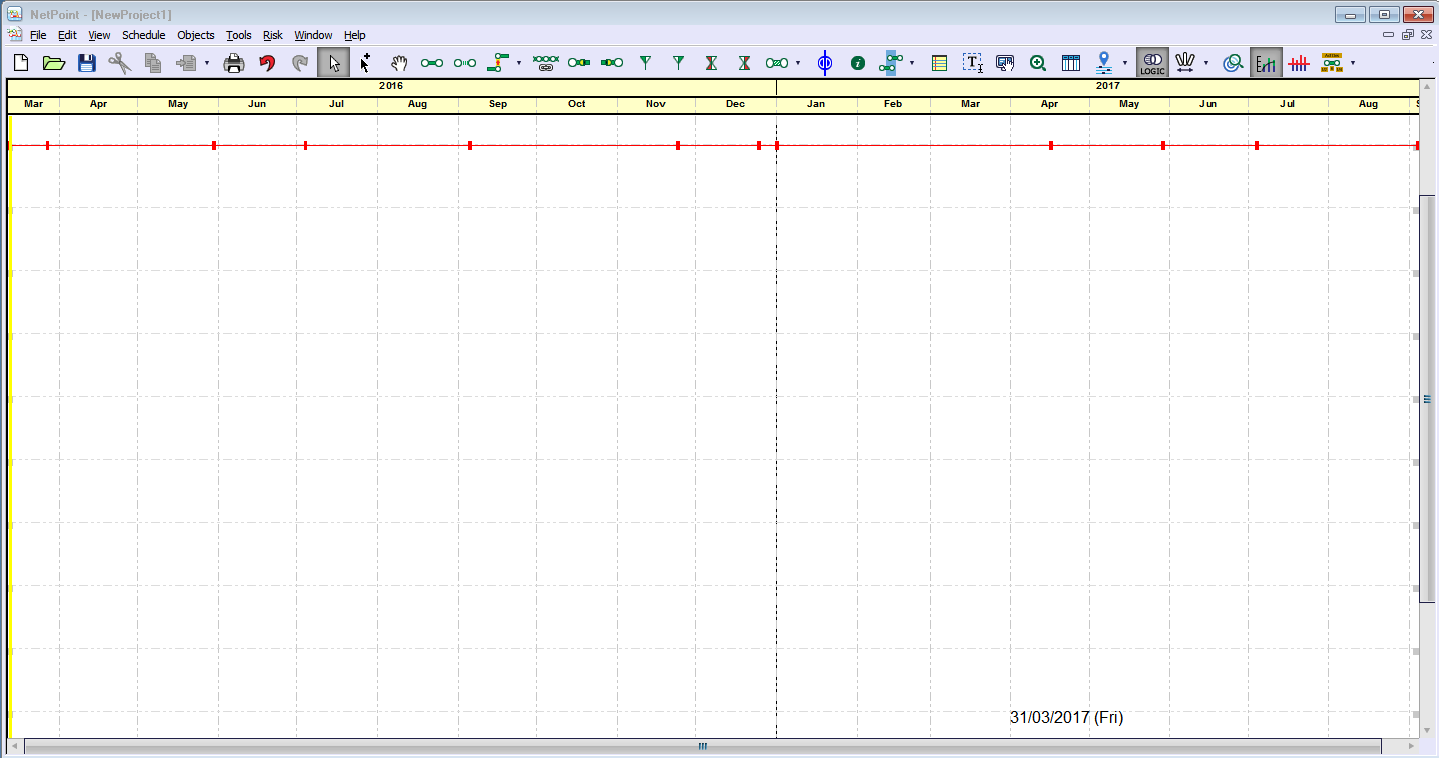The width and height of the screenshot is (1439, 758).
Task: Select the solid green activity bar tool
Action: click(x=432, y=63)
